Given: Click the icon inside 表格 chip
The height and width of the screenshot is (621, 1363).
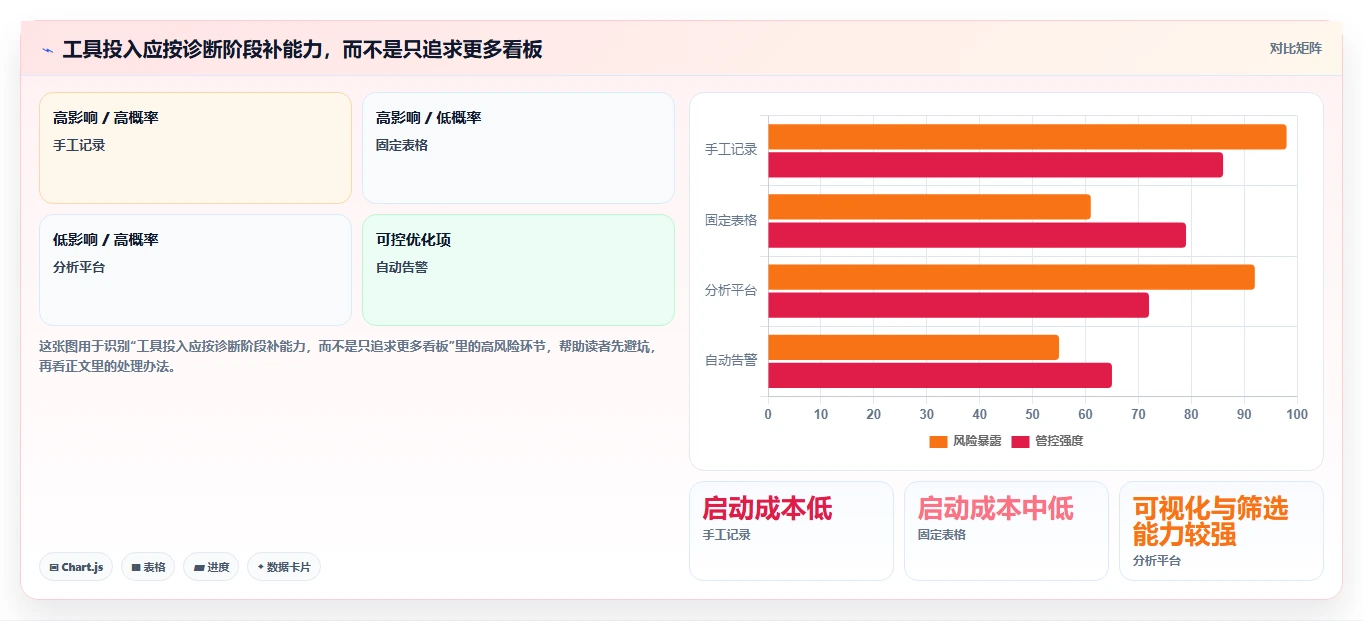Looking at the screenshot, I should 136,567.
